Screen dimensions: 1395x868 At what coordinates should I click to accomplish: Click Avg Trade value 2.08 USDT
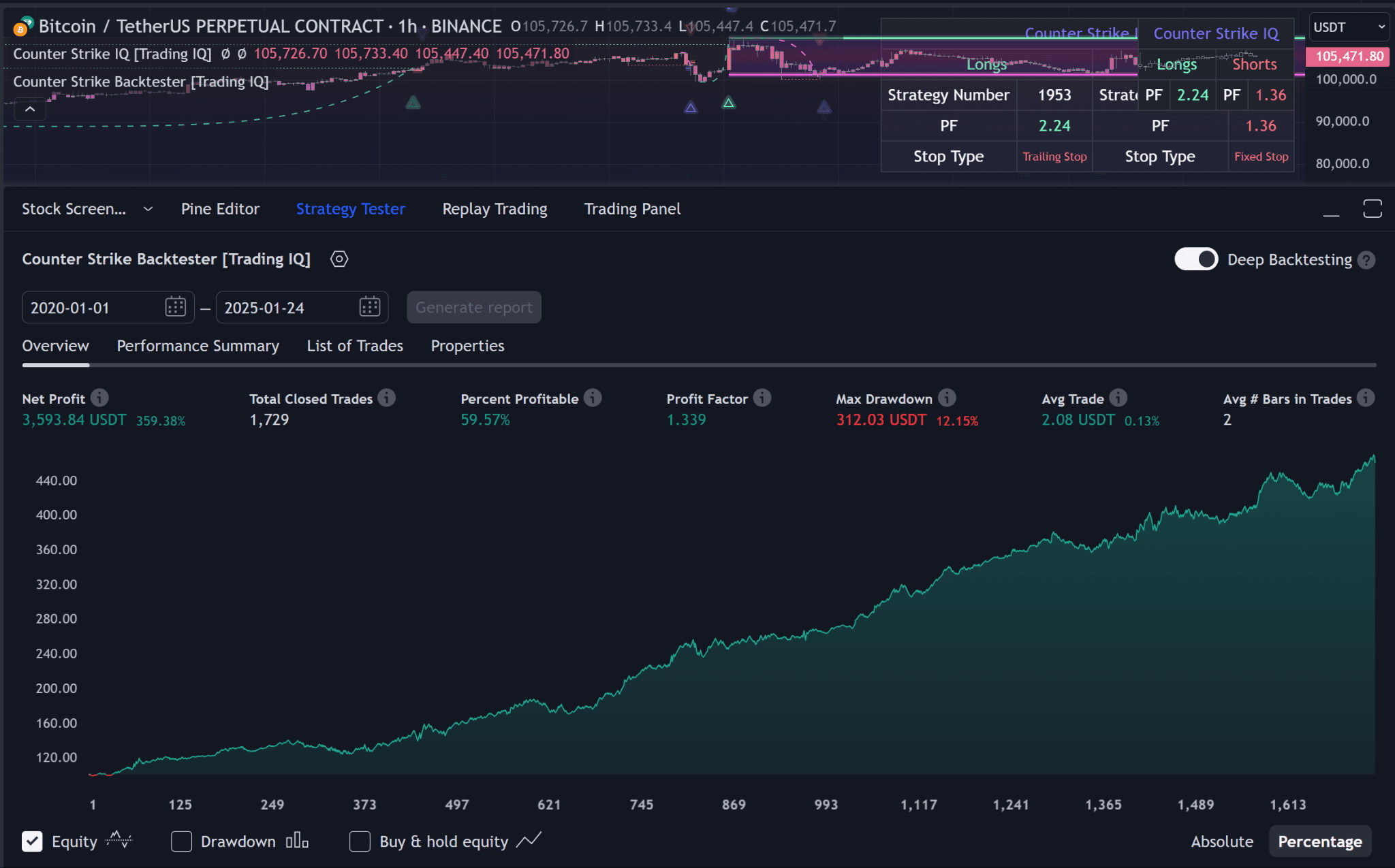tap(1078, 420)
